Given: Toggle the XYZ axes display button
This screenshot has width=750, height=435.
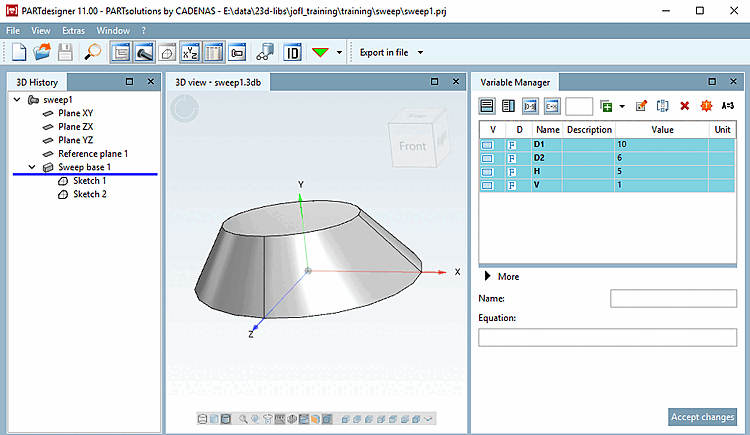Looking at the screenshot, I should coord(190,52).
